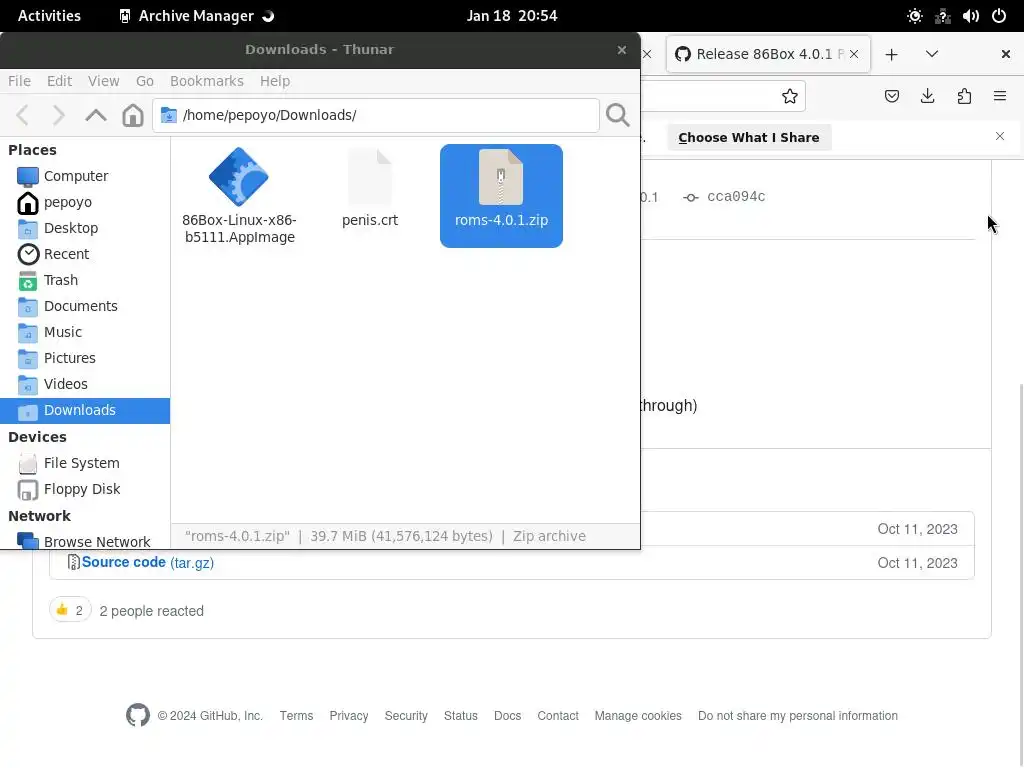Open Thunar's View menu
This screenshot has height=768, width=1024.
[x=104, y=81]
